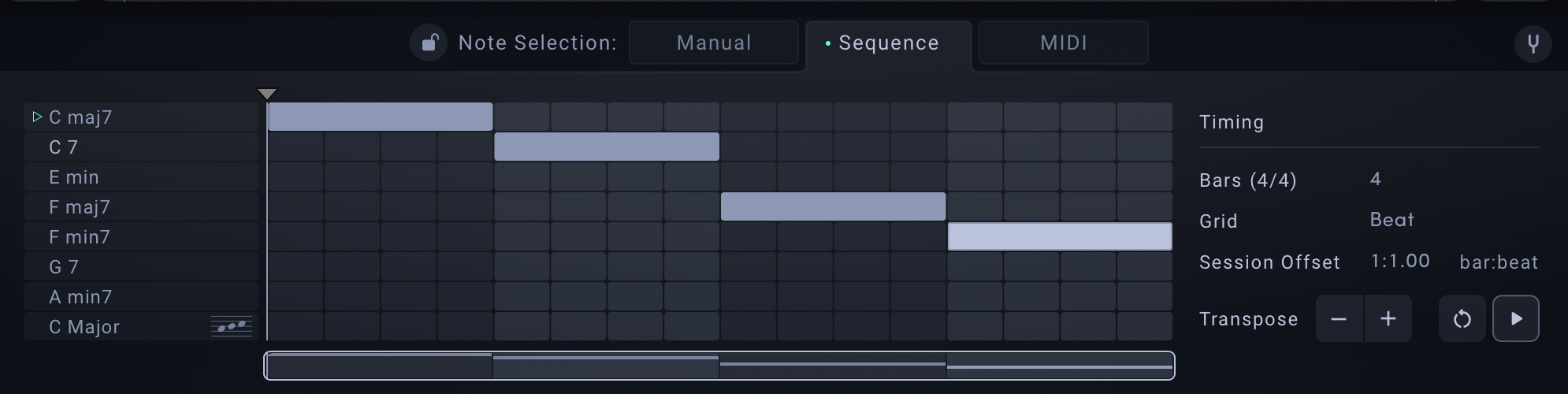Open the Grid Beat dropdown
Screen dimensions: 1568x394
(1392, 220)
